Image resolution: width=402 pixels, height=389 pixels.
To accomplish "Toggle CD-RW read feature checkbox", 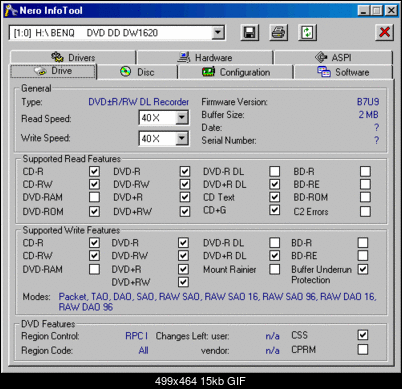I will click(x=94, y=184).
